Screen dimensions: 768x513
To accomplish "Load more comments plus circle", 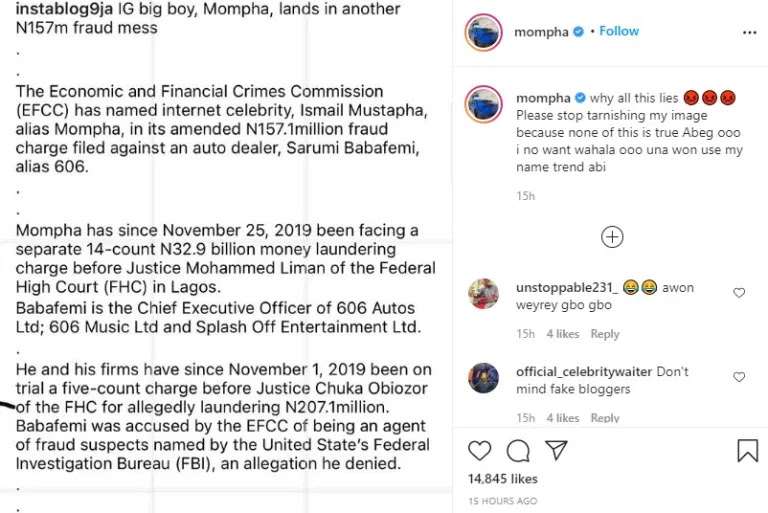I will pos(612,237).
